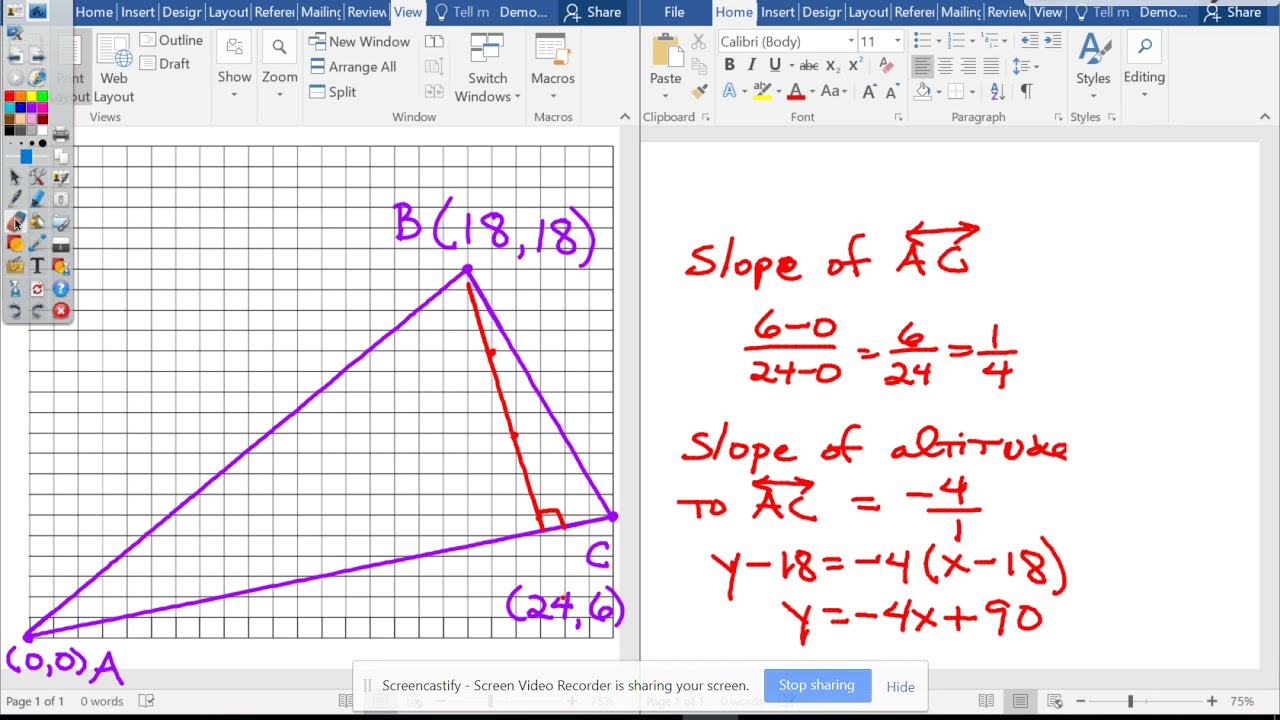Open the font size dropdown showing 11
The height and width of the screenshot is (720, 1280).
tap(897, 41)
